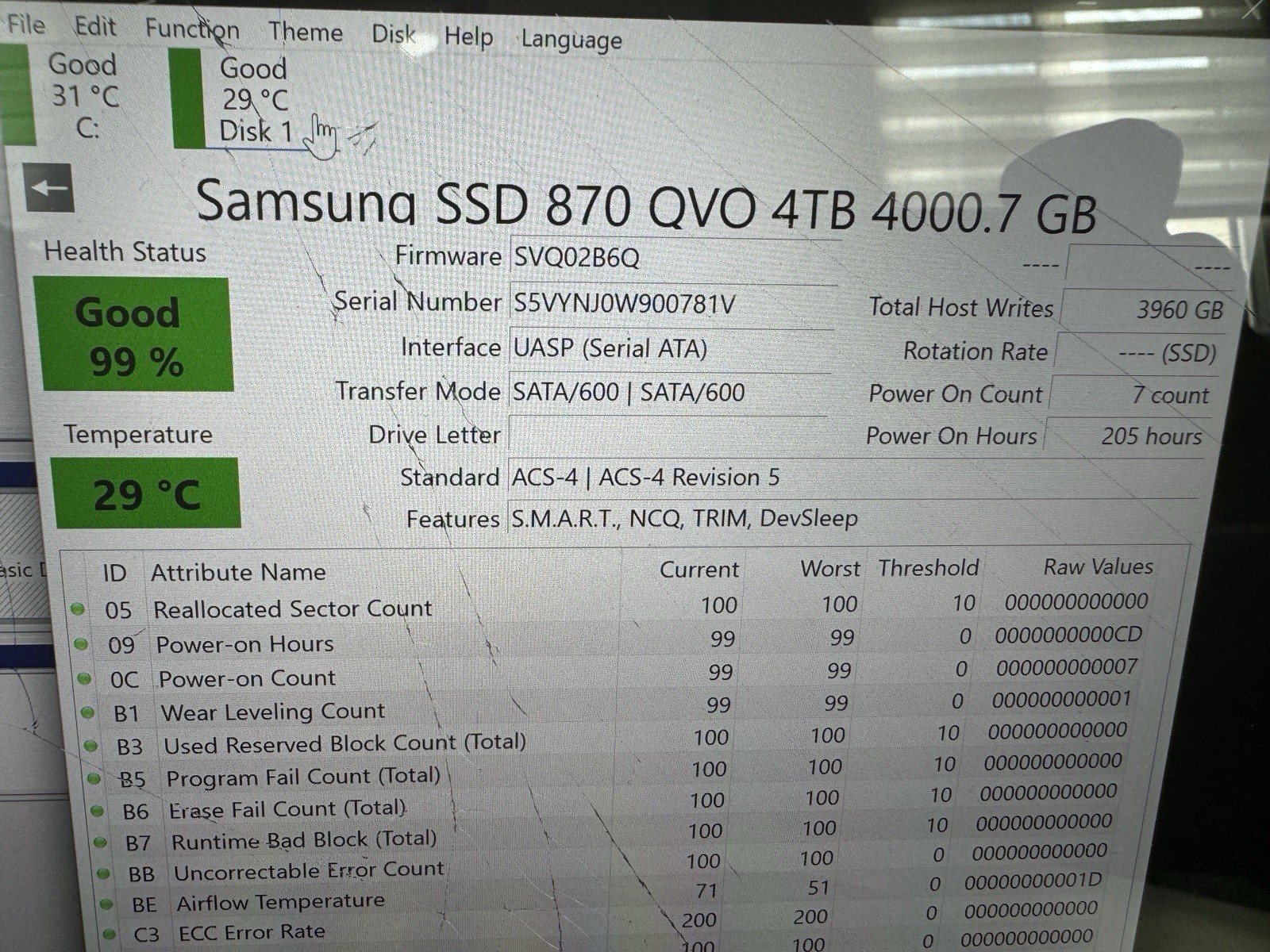Open the File menu
This screenshot has height=952, width=1270.
click(25, 25)
